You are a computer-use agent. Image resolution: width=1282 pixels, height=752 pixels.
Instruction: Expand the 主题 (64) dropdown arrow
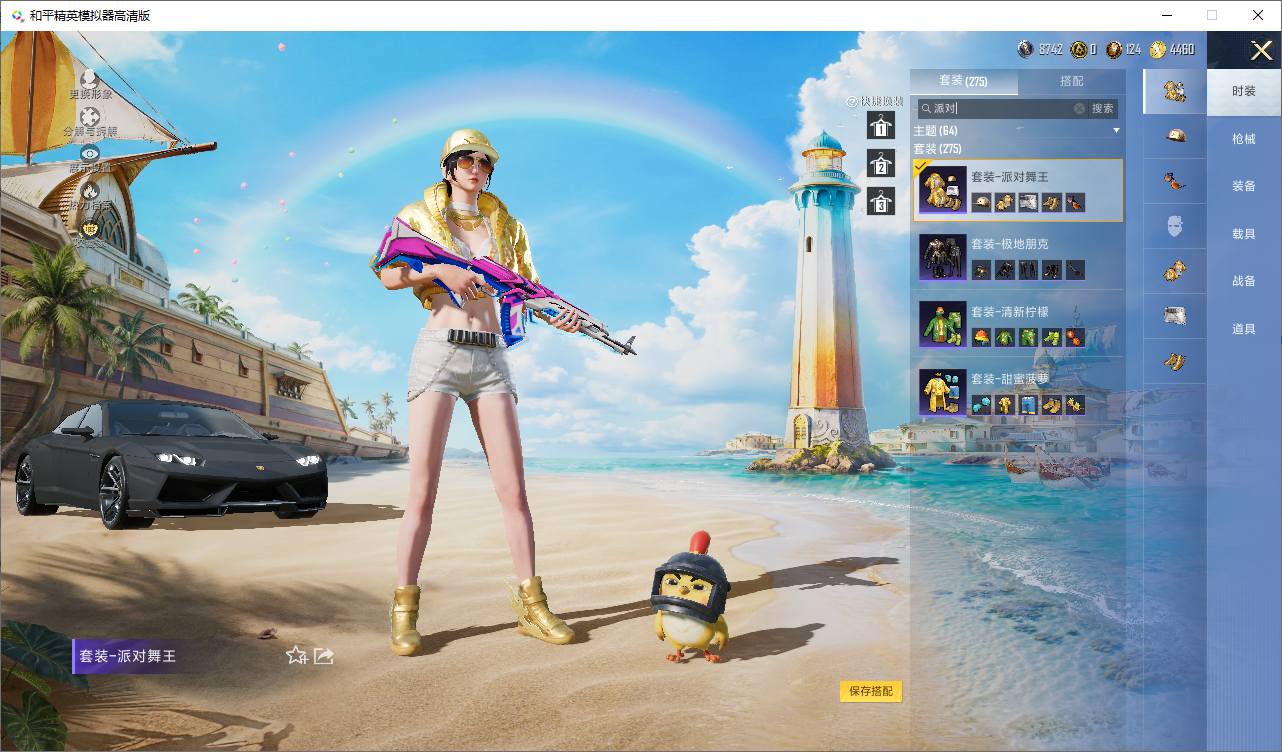pyautogui.click(x=1116, y=131)
